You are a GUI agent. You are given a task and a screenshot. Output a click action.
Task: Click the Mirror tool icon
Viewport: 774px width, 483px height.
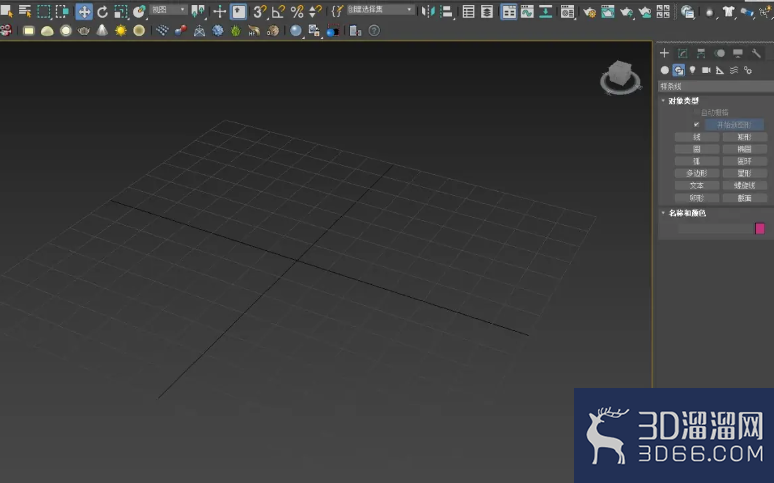pos(428,11)
